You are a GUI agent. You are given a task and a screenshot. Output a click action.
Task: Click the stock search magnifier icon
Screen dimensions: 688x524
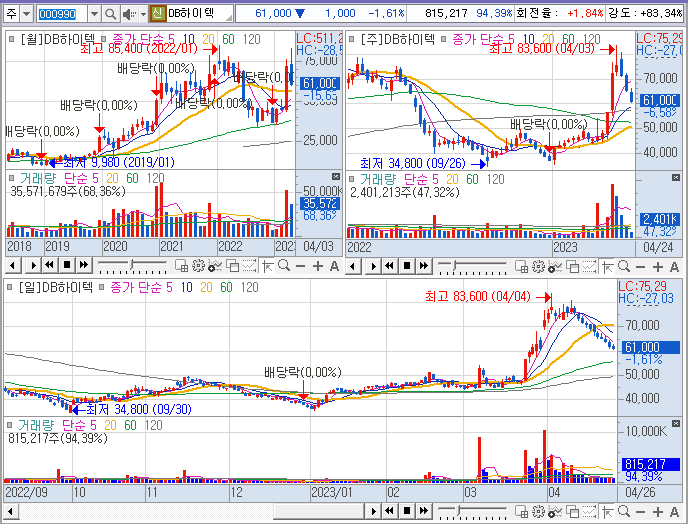click(x=110, y=14)
